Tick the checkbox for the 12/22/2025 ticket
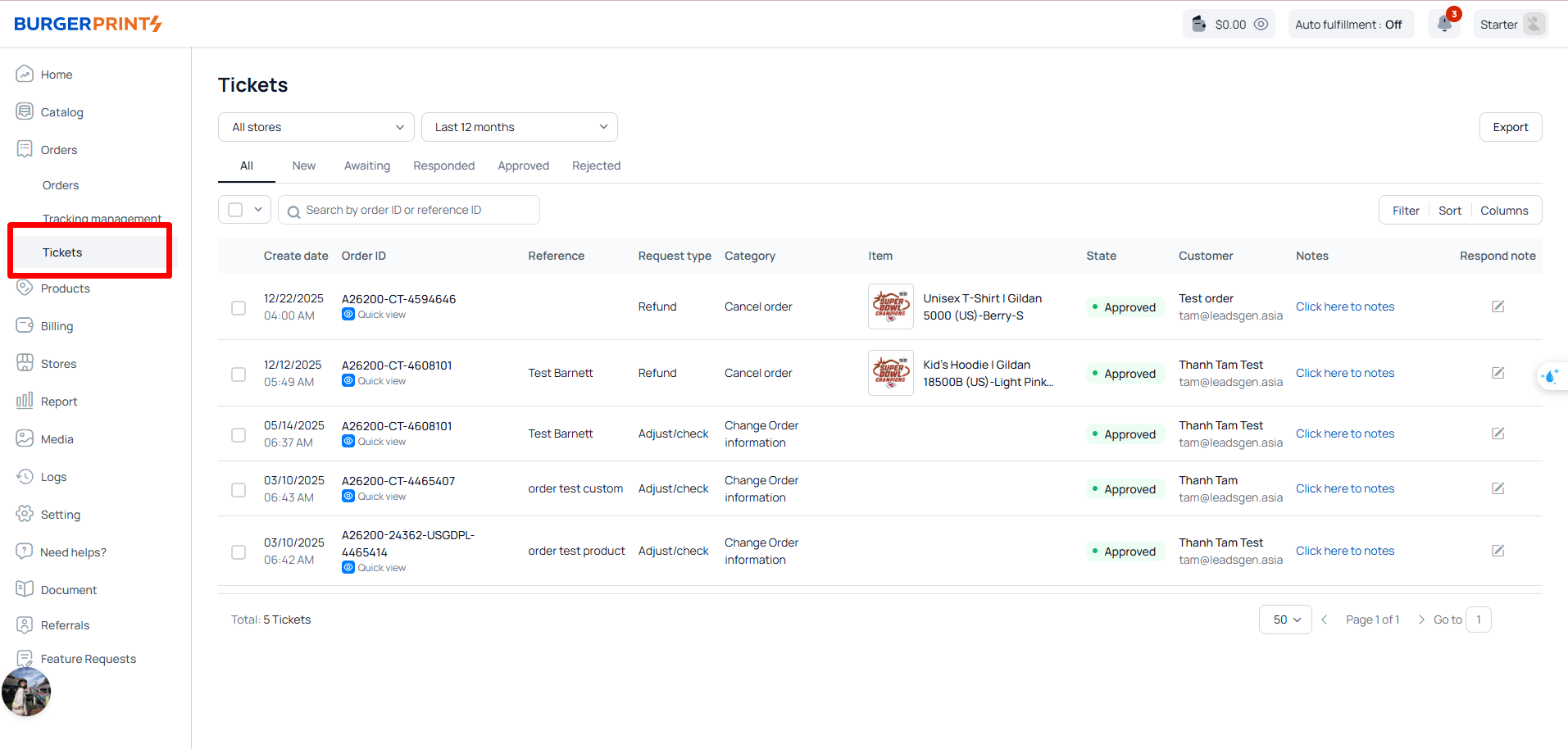The height and width of the screenshot is (749, 1568). [239, 308]
